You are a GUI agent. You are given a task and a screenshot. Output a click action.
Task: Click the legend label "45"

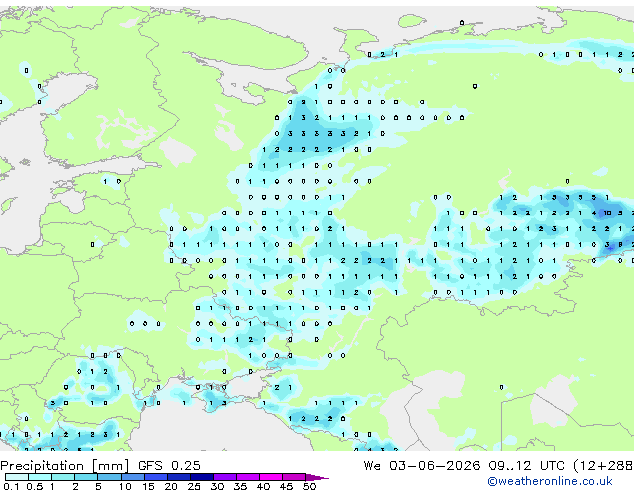(286, 486)
